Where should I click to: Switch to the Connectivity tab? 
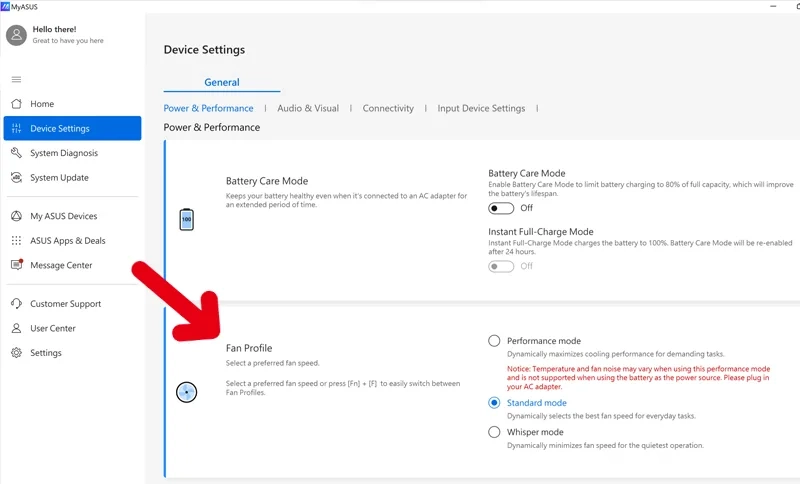[388, 108]
